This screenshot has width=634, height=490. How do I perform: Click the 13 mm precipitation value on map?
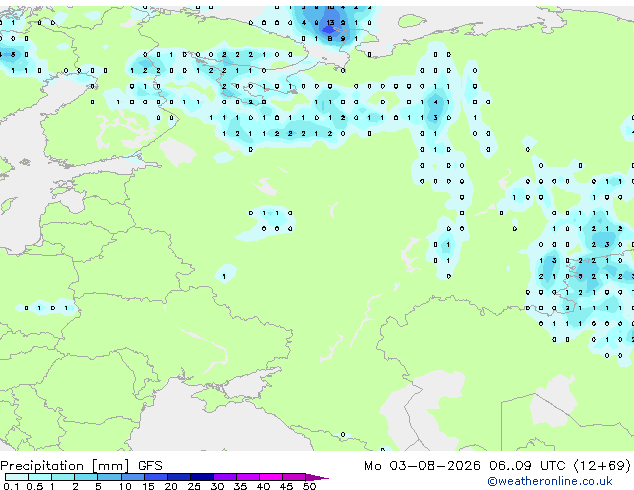pyautogui.click(x=330, y=23)
